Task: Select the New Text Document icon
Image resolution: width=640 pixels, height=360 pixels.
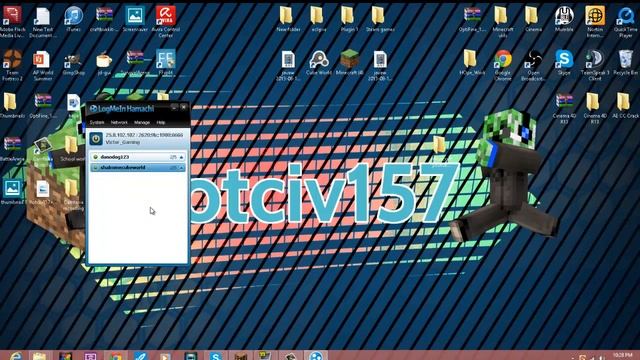Action: pos(42,22)
